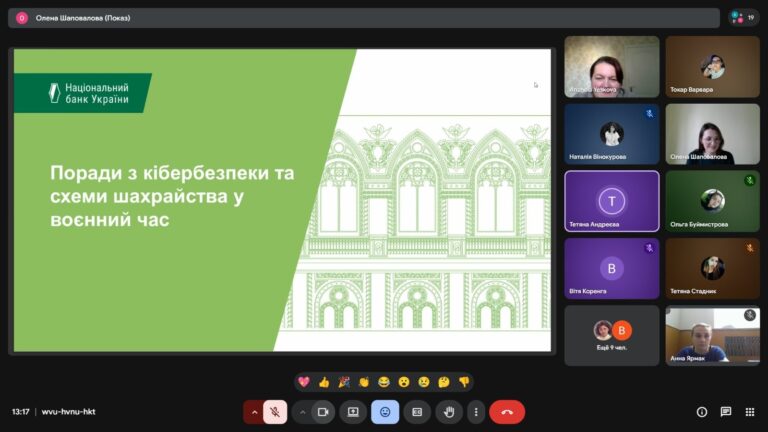Viewport: 768px width, 432px height.
Task: Click the 13:17 clock text
Action: coord(21,412)
